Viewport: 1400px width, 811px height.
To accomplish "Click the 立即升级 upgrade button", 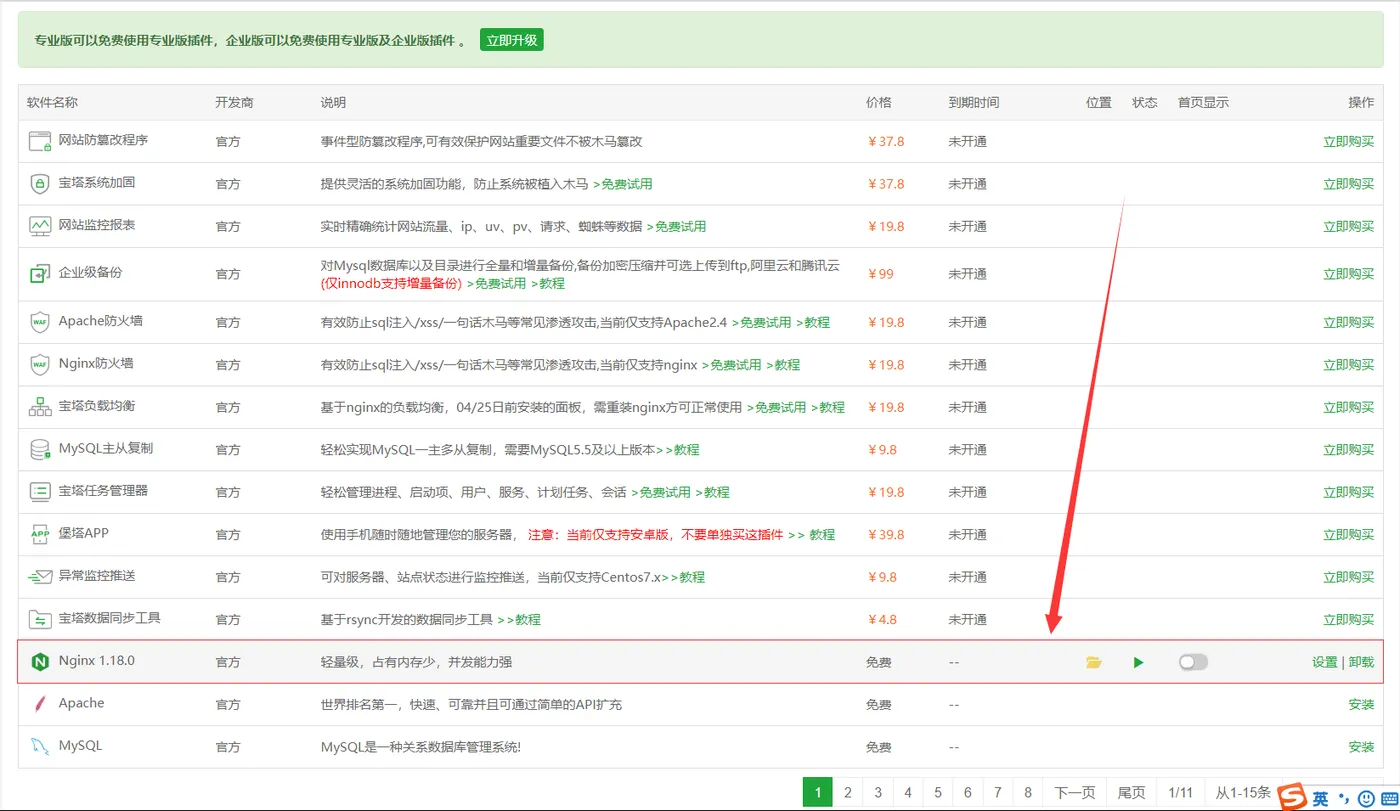I will pos(511,40).
